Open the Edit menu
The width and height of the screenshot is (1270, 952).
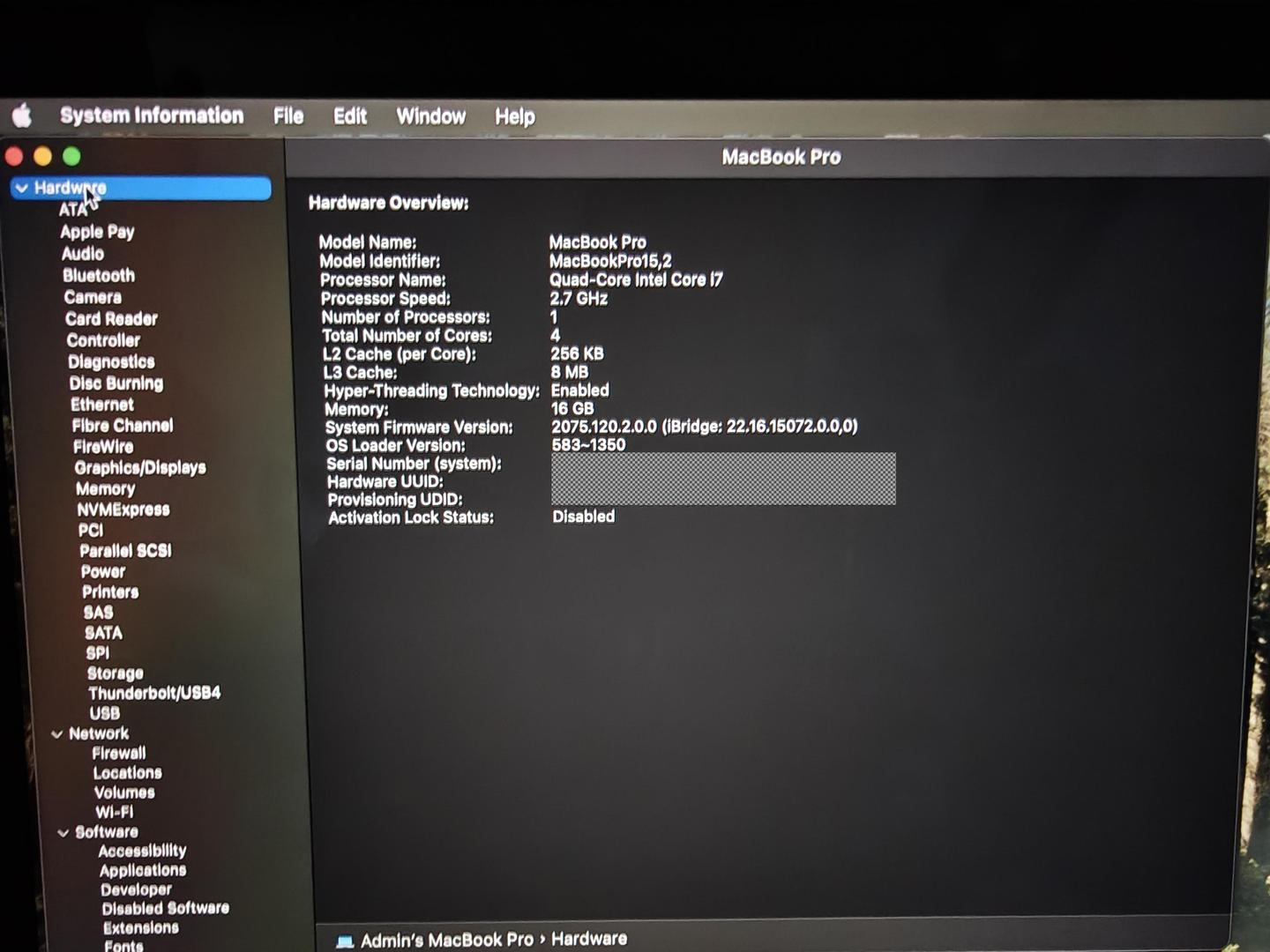point(349,116)
